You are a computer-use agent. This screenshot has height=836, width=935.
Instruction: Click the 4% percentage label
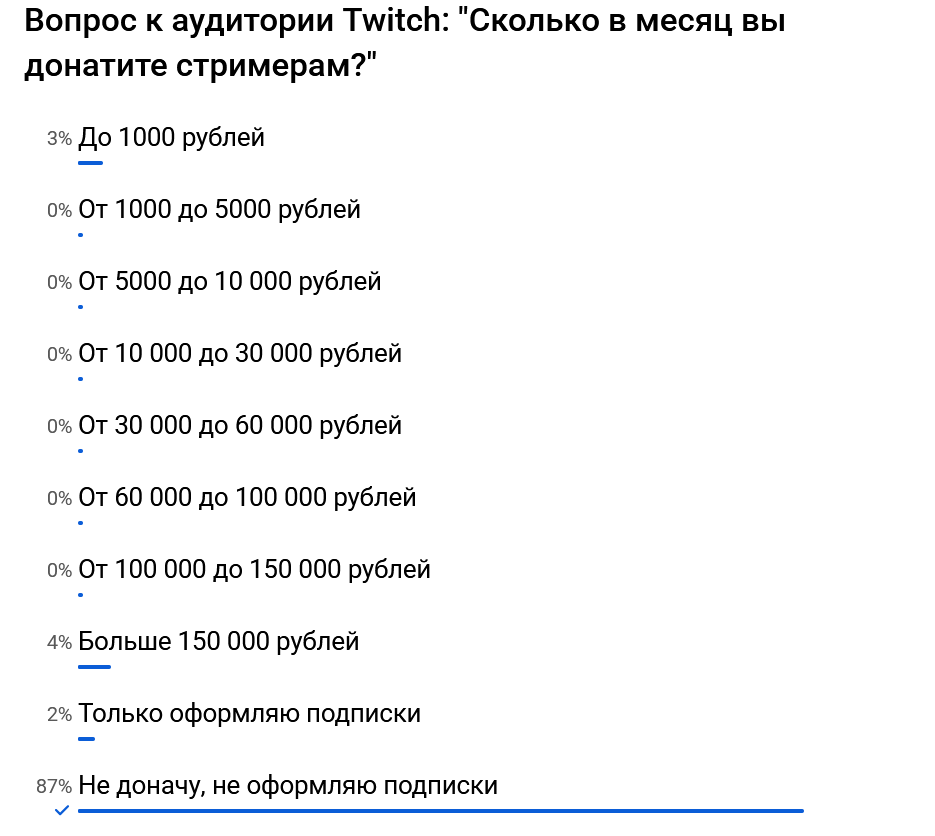point(59,643)
